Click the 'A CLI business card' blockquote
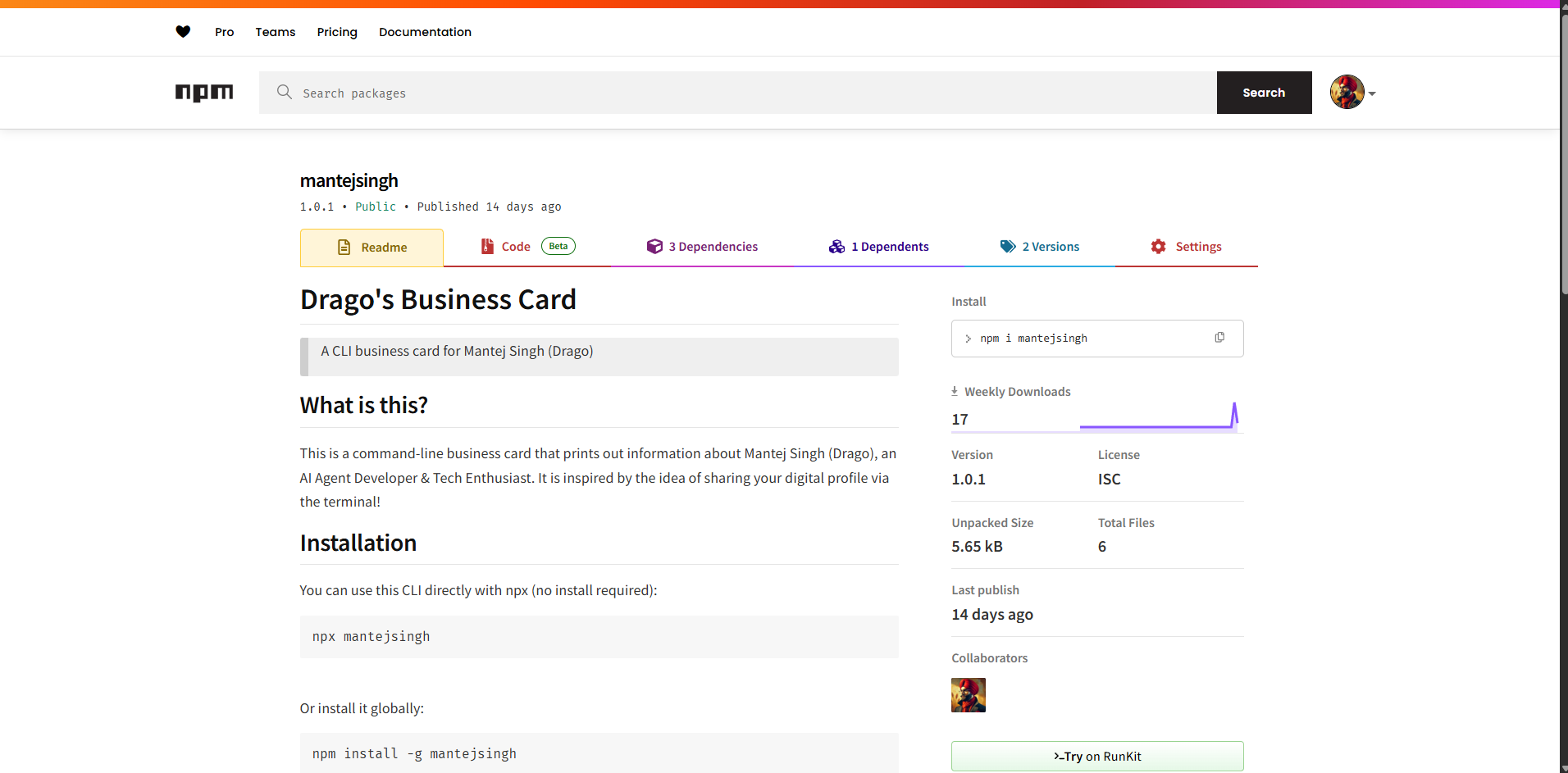Screen dimensions: 1568x773 tap(599, 357)
